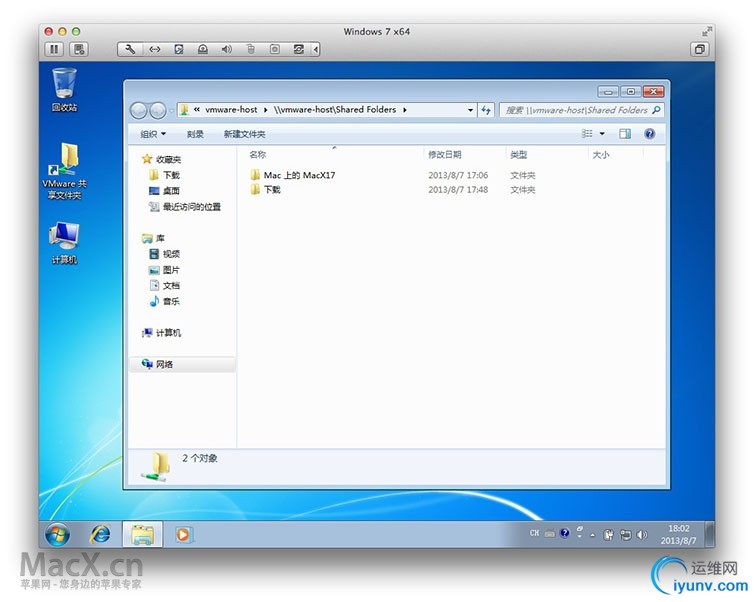The image size is (754, 602).
Task: Click the camera device icon
Action: (275, 49)
